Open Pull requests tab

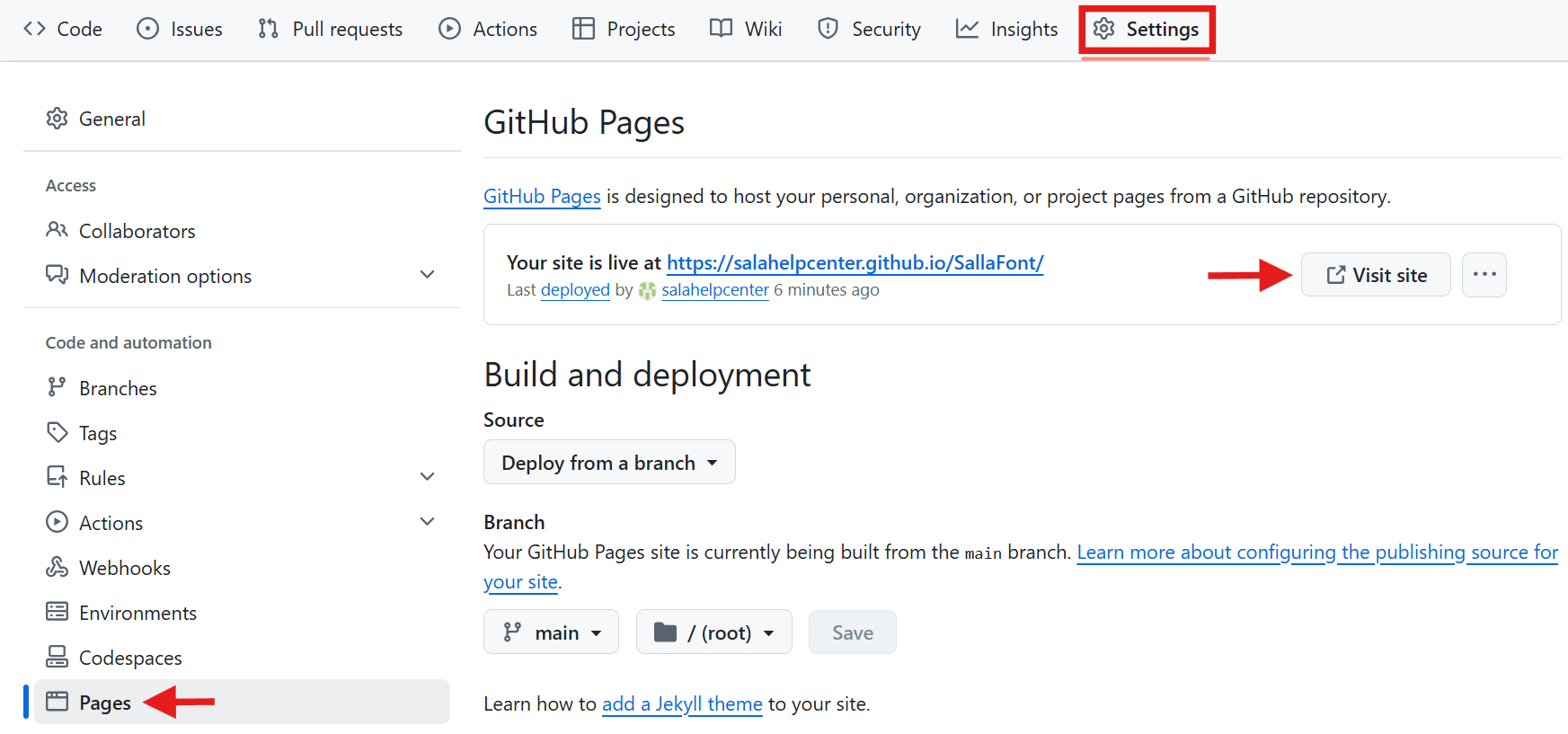point(330,29)
